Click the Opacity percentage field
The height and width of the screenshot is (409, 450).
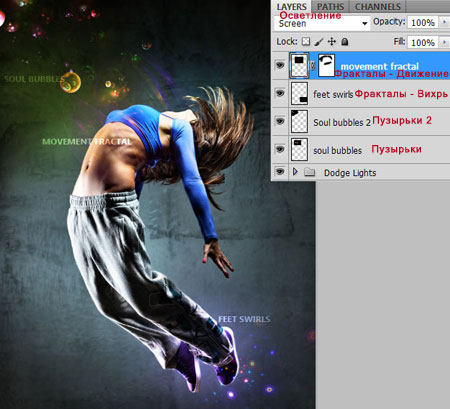click(x=423, y=22)
